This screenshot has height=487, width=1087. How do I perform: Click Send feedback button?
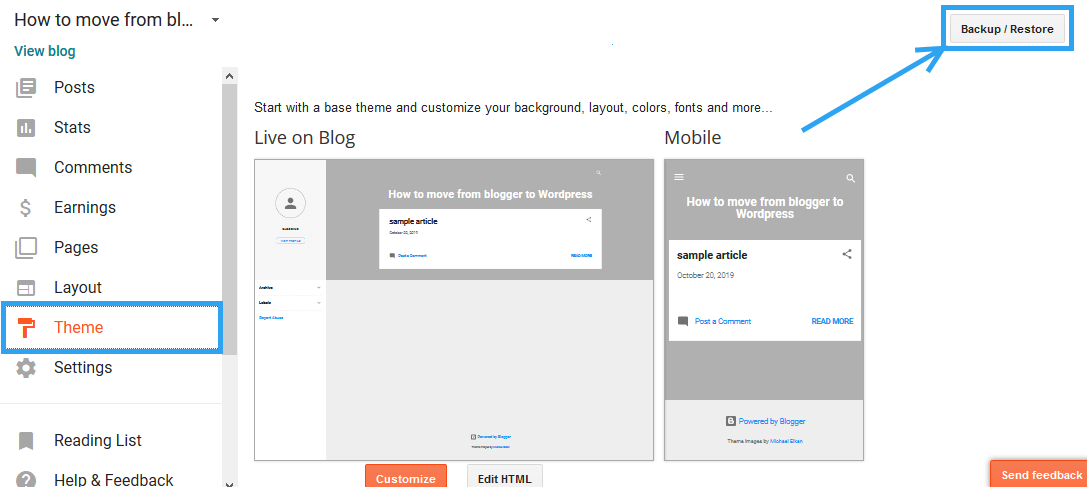(1038, 475)
